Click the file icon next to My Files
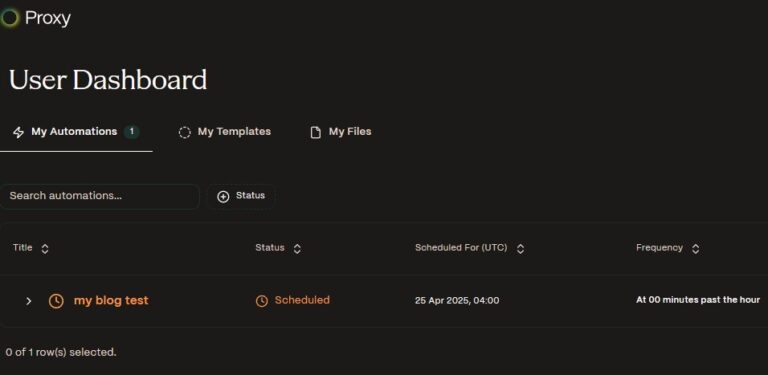This screenshot has height=375, width=768. point(316,132)
